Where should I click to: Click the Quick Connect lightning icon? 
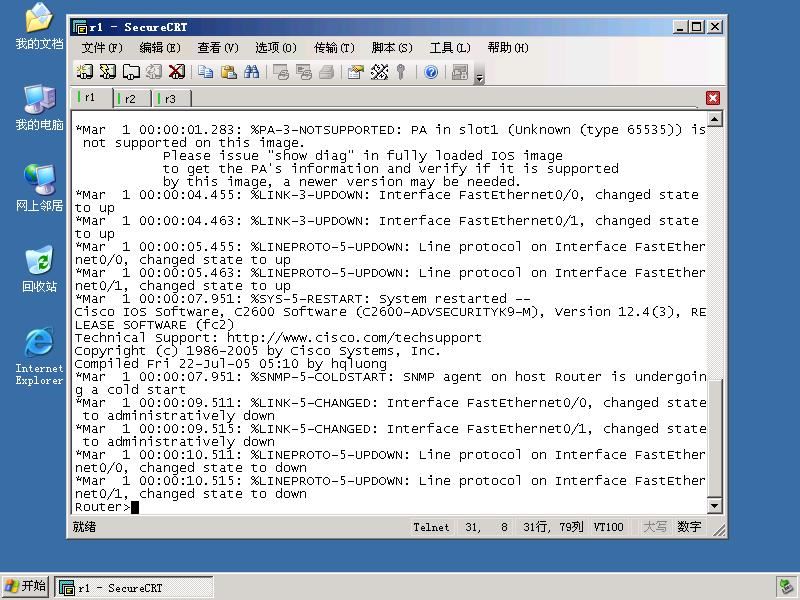click(108, 72)
